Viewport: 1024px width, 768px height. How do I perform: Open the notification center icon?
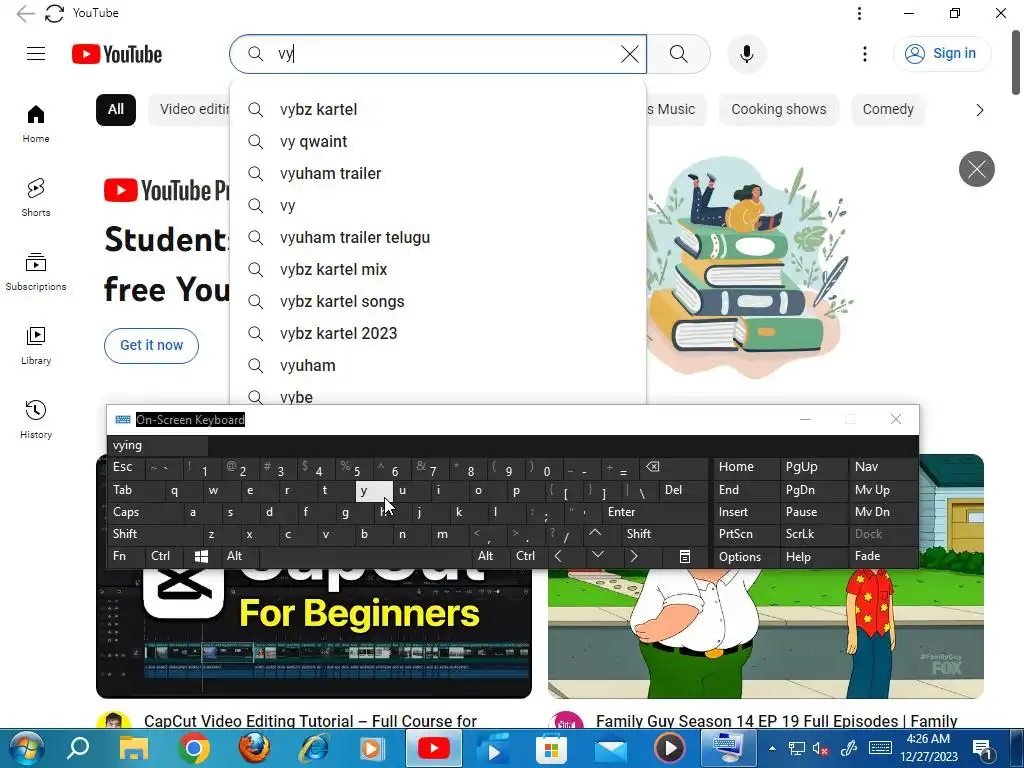983,749
